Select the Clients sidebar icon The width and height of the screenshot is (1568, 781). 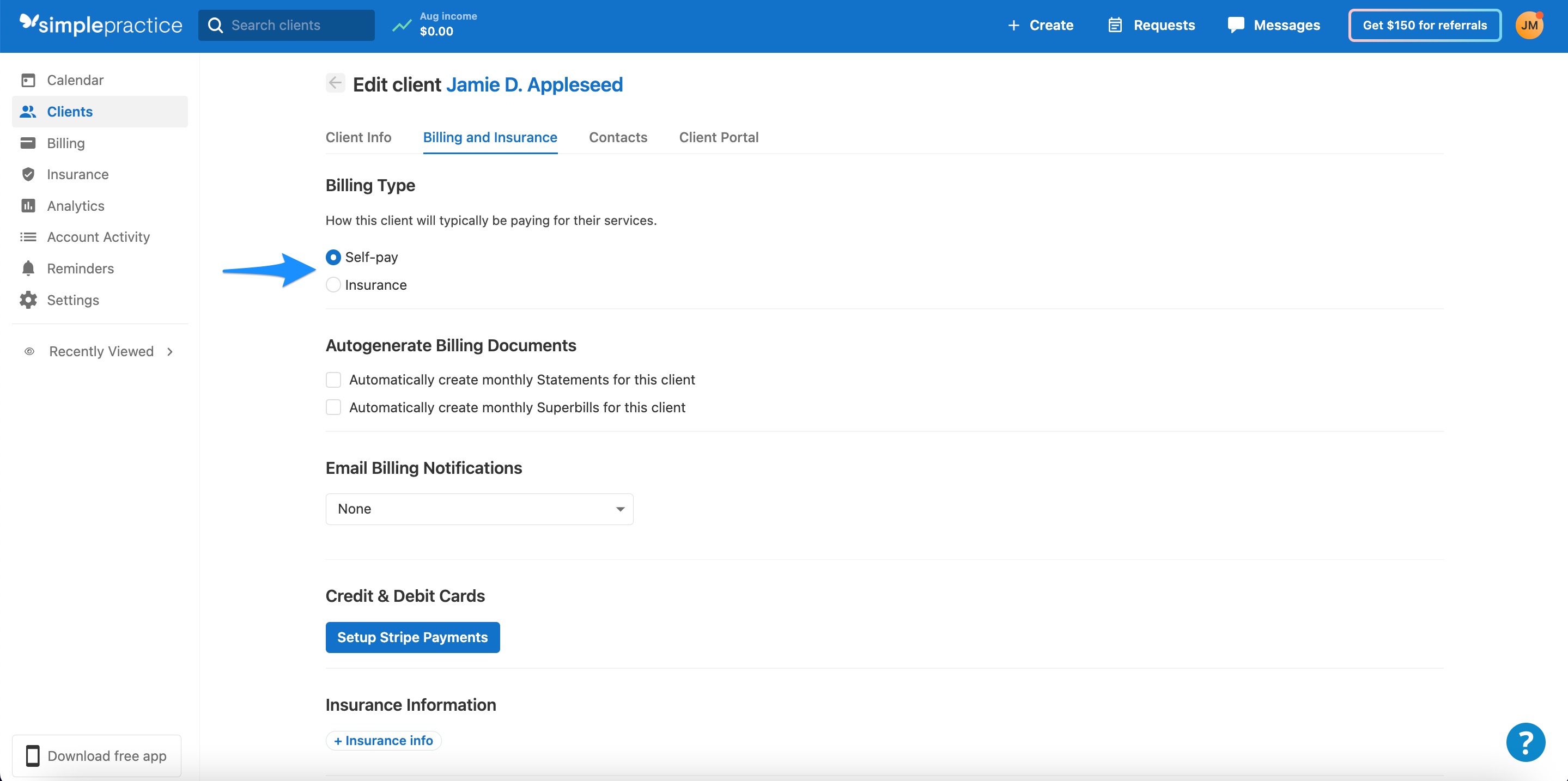tap(29, 111)
